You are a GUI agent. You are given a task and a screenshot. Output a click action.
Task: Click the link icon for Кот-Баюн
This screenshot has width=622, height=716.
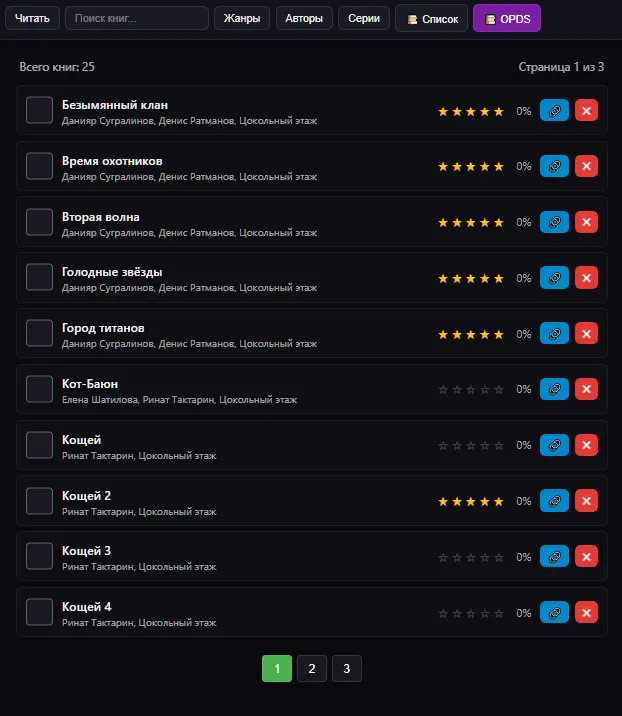554,389
